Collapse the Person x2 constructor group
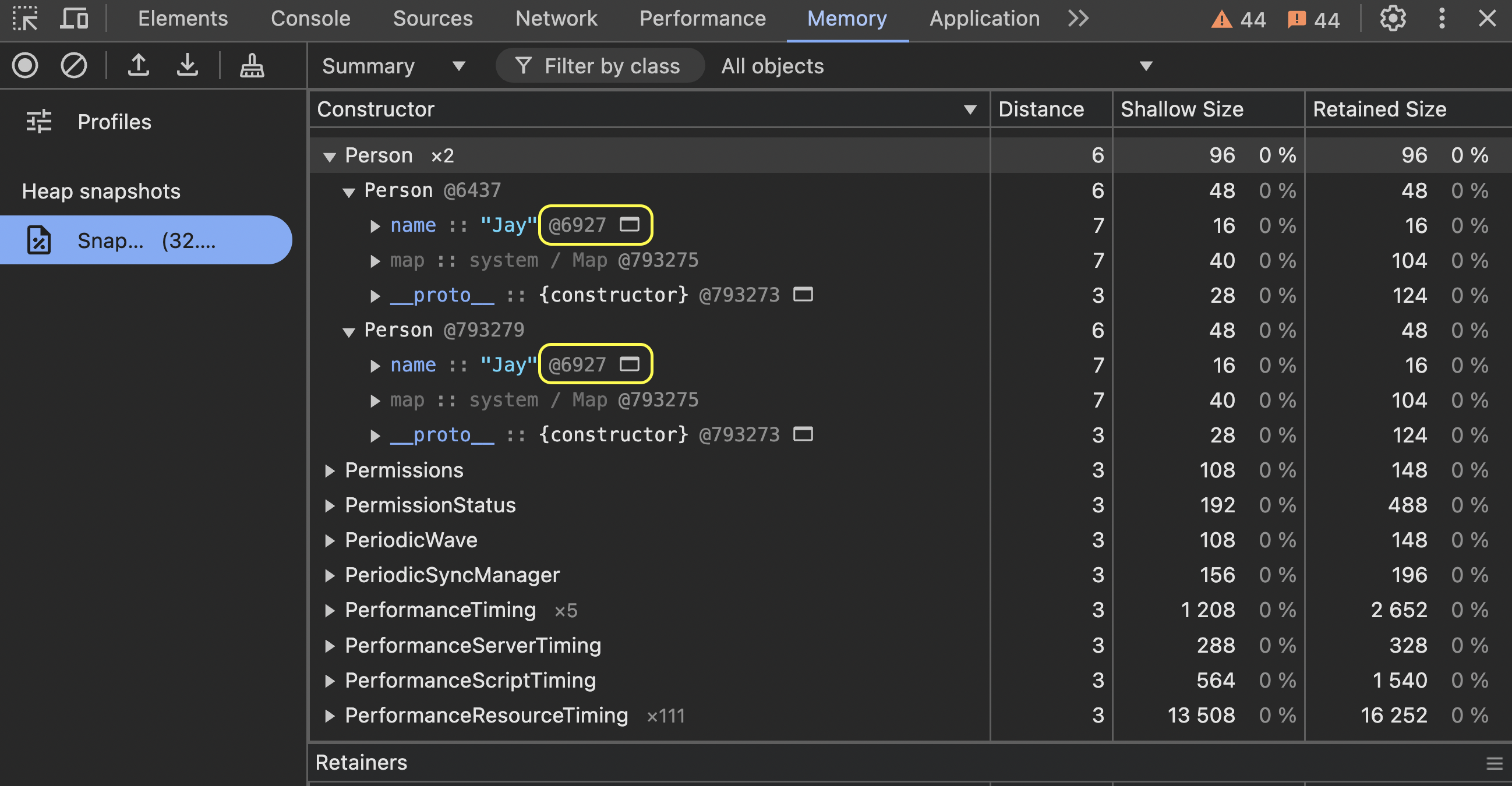This screenshot has width=1512, height=786. coord(329,156)
